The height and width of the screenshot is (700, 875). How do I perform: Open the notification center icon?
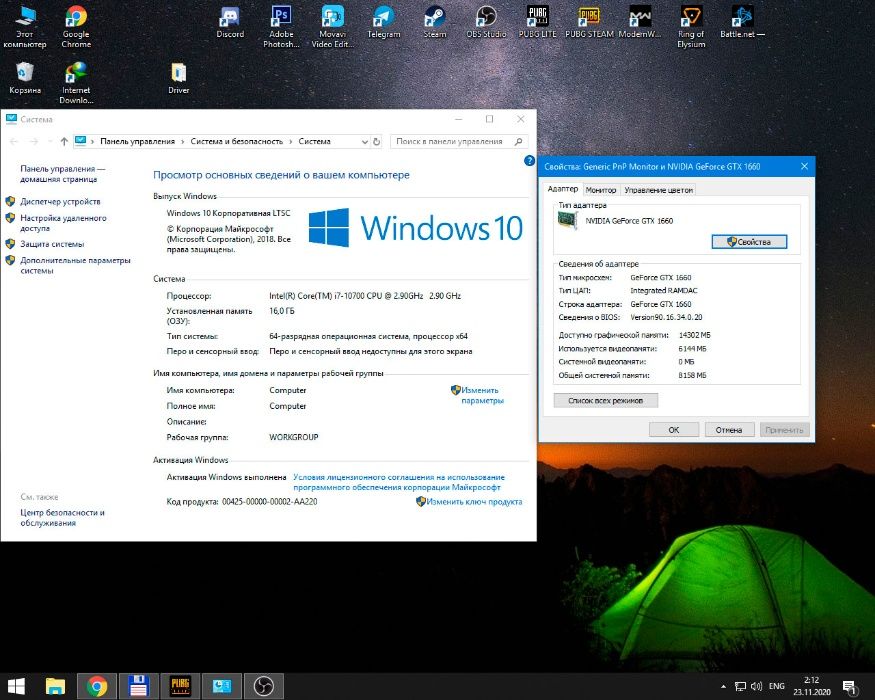850,687
